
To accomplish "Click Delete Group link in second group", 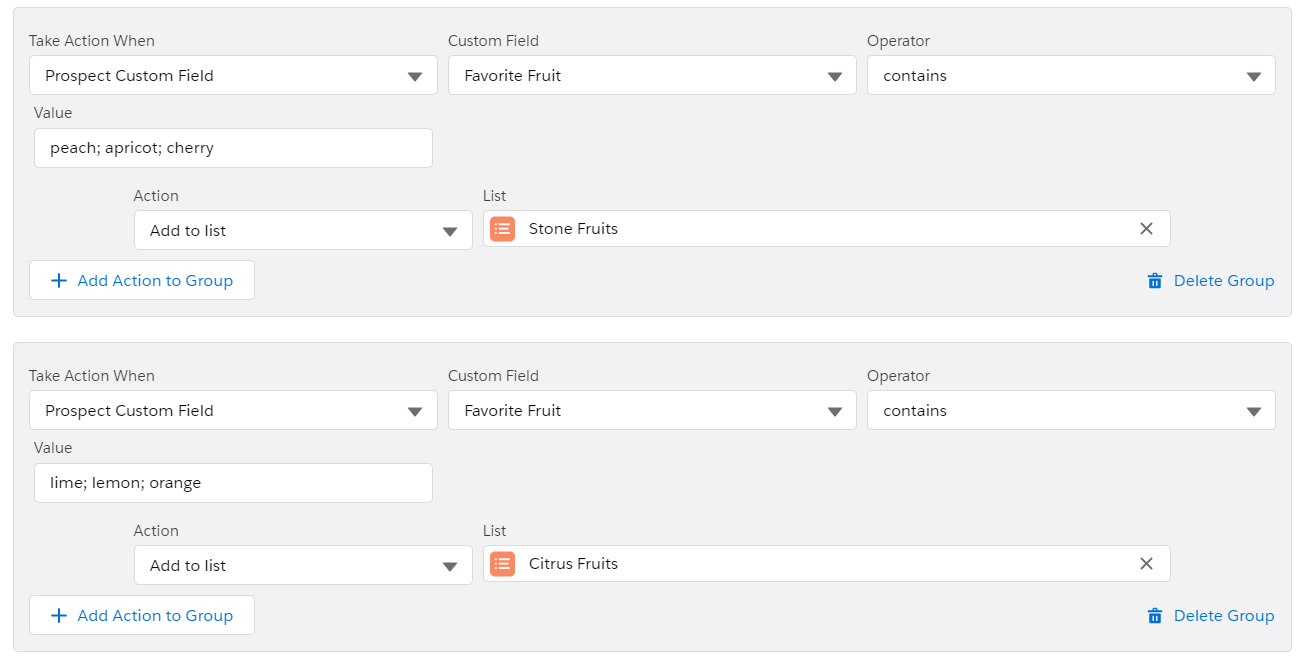I will coord(1224,616).
